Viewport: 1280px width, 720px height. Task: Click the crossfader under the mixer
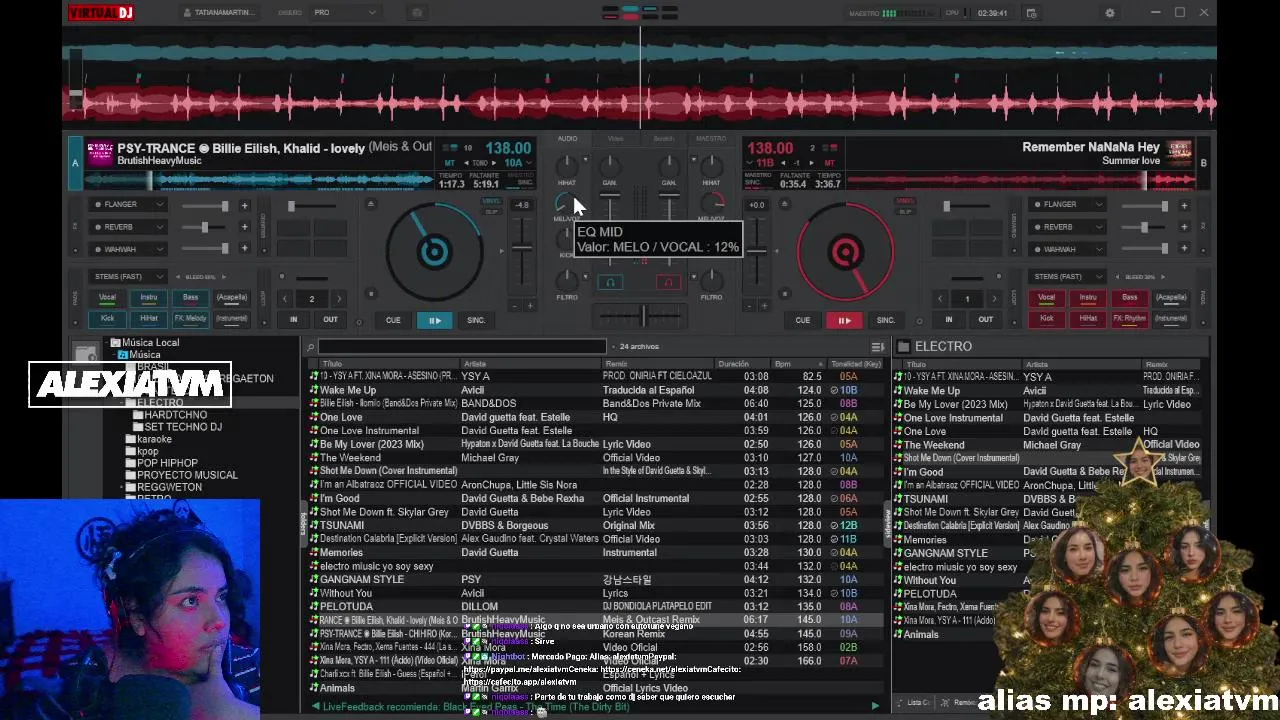(x=641, y=316)
